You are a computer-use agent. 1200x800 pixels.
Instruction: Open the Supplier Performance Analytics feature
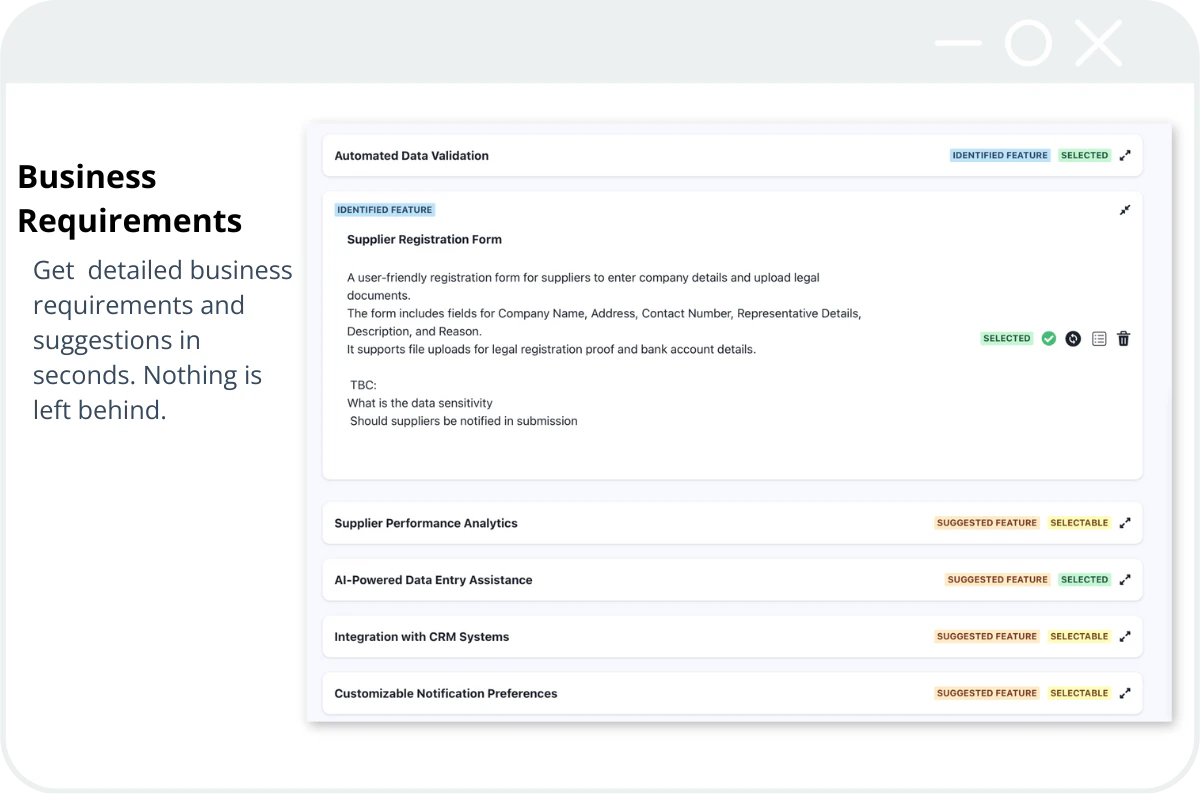(426, 522)
